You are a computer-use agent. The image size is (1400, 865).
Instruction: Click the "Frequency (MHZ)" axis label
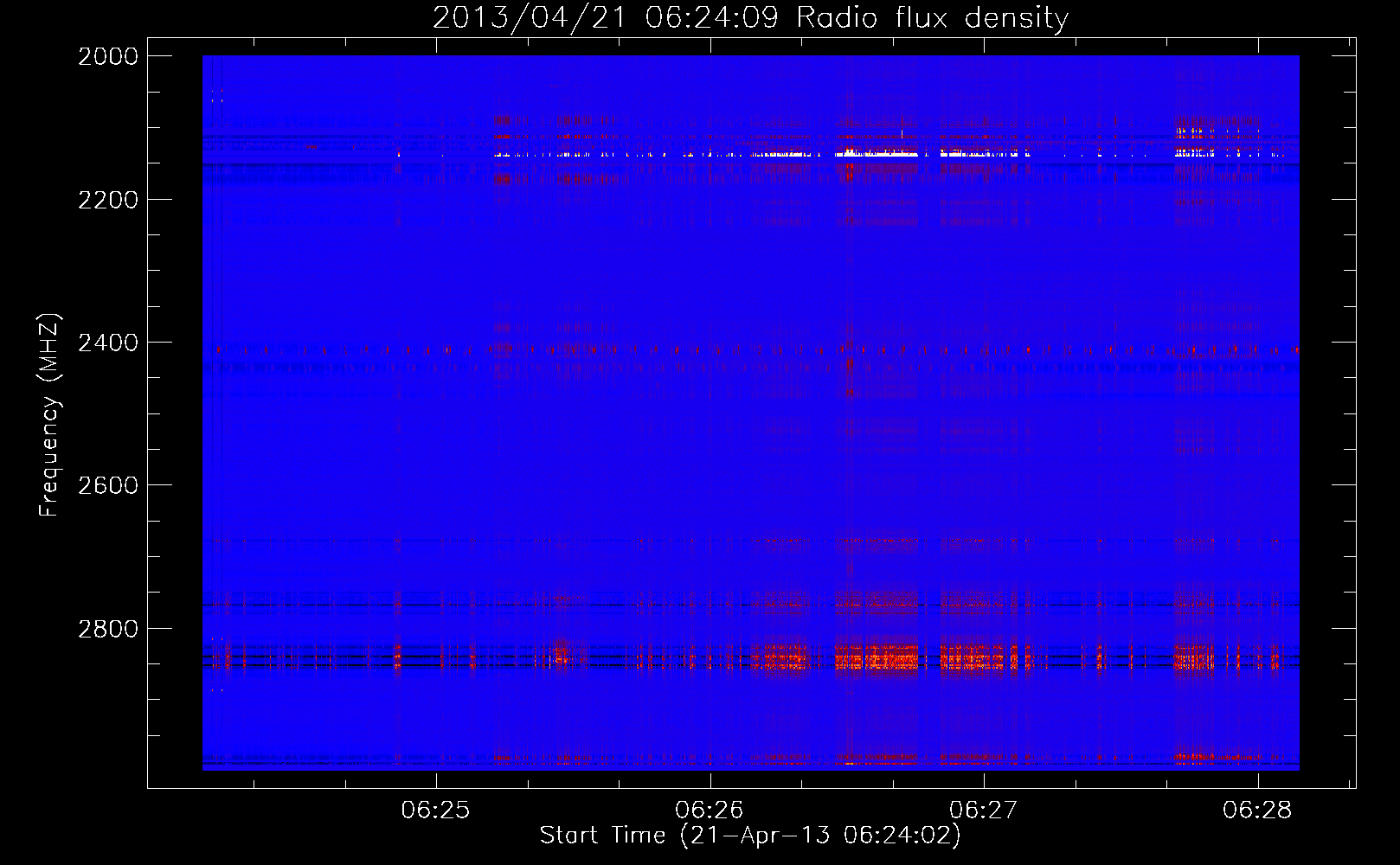click(49, 415)
